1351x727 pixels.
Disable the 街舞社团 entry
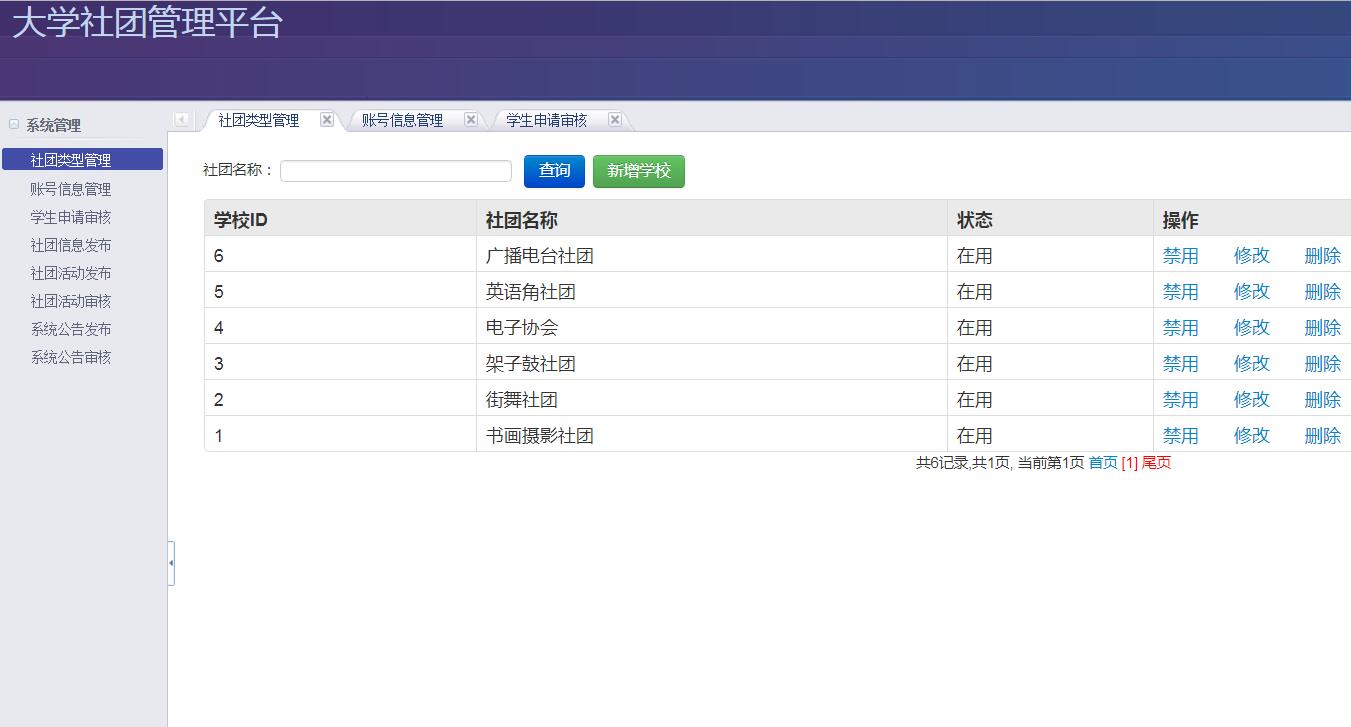coord(1180,400)
